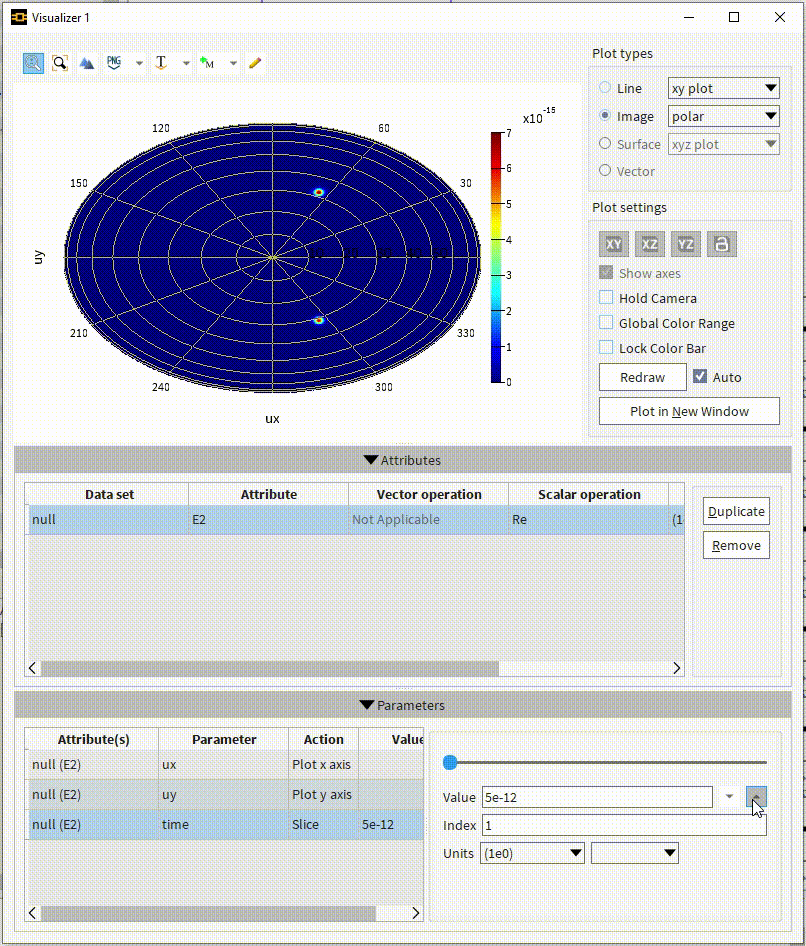
Task: Click the Duplicate button
Action: tap(736, 511)
